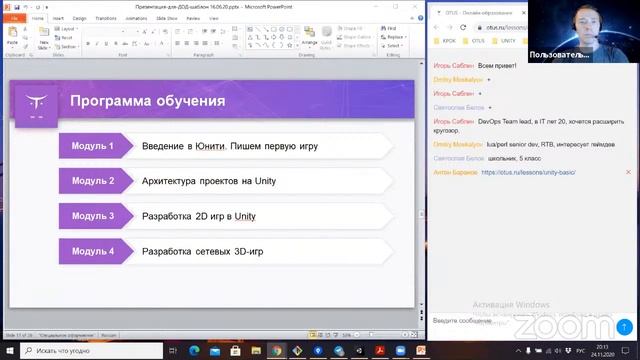This screenshot has width=640, height=360.
Task: Toggle Bold formatting
Action: (x=88, y=43)
